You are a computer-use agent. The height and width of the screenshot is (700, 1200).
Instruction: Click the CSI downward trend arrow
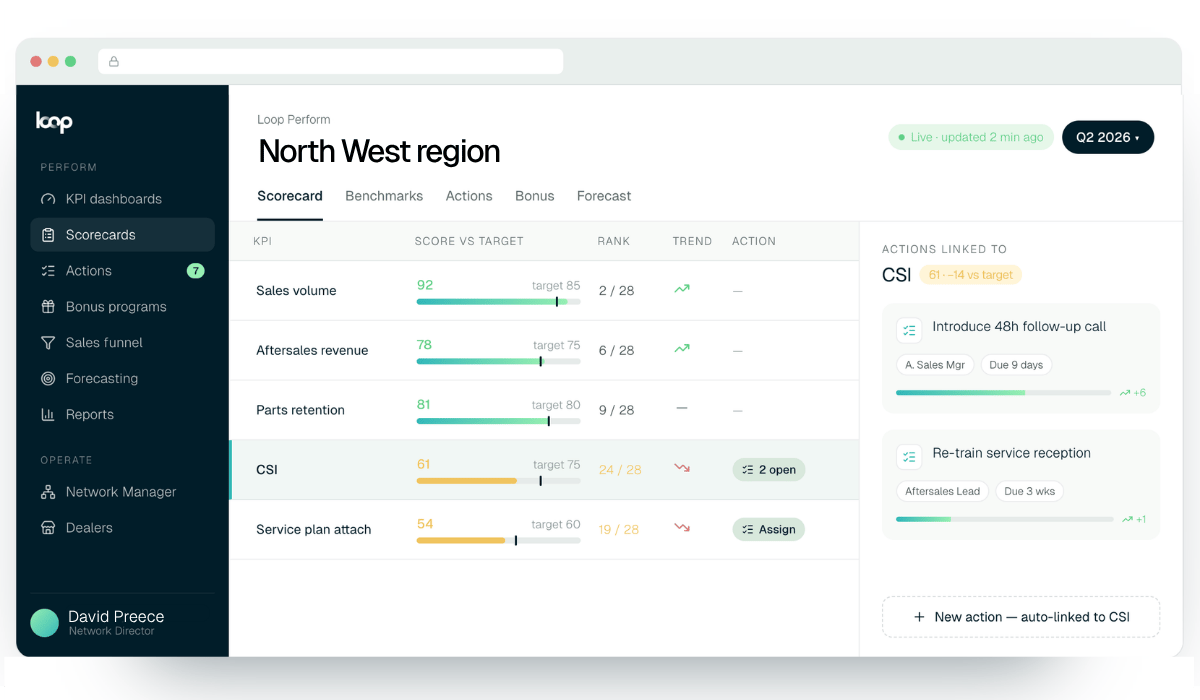682,468
